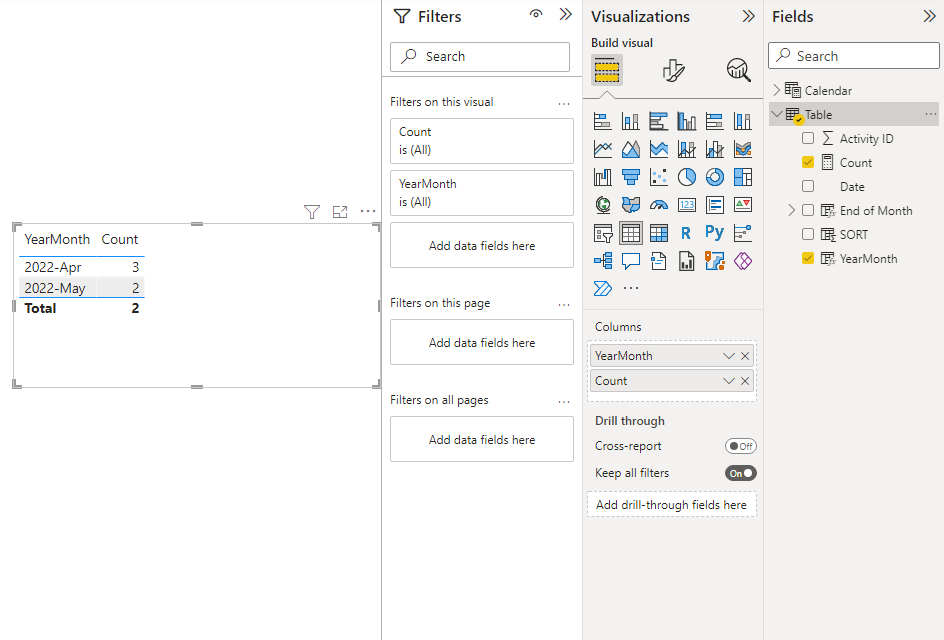This screenshot has width=944, height=640.
Task: Click the Filters pane search box
Action: (x=480, y=57)
